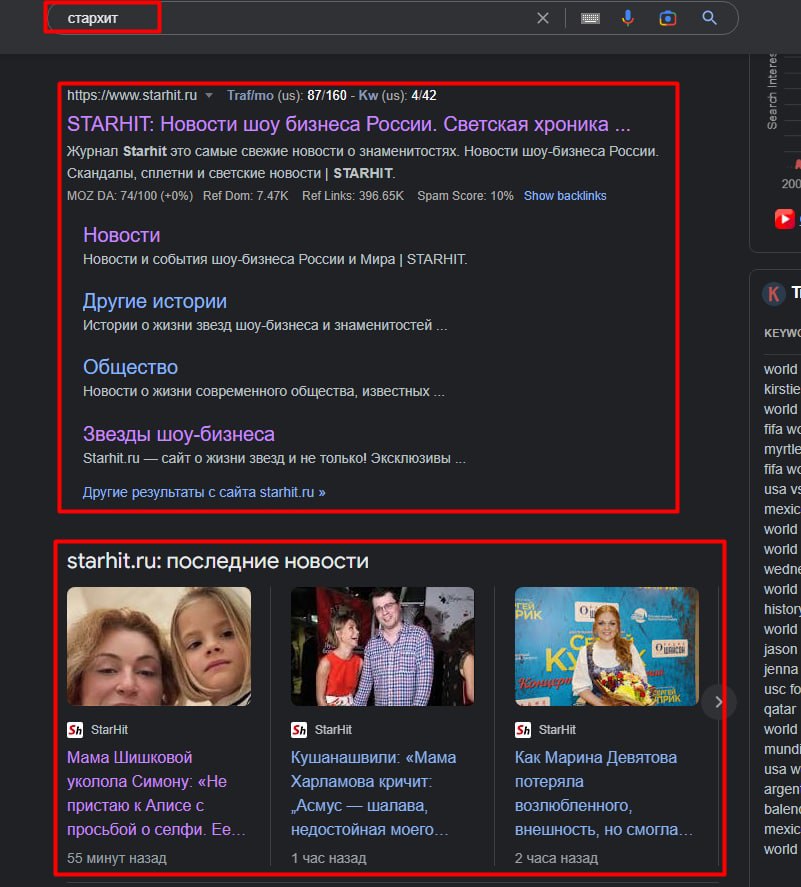Select the 2 часа назад timestamp

556,858
